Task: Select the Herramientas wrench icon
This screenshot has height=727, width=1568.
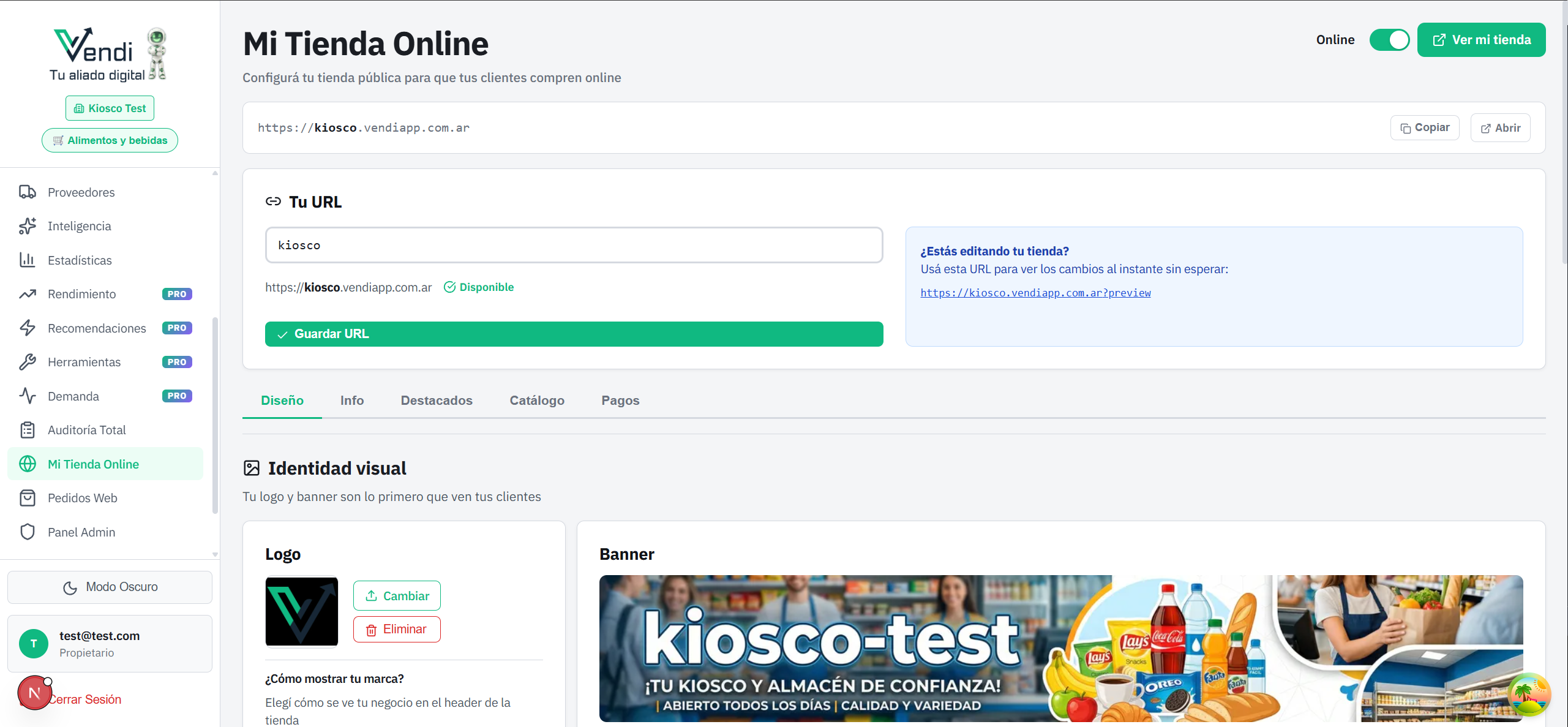Action: (x=28, y=361)
